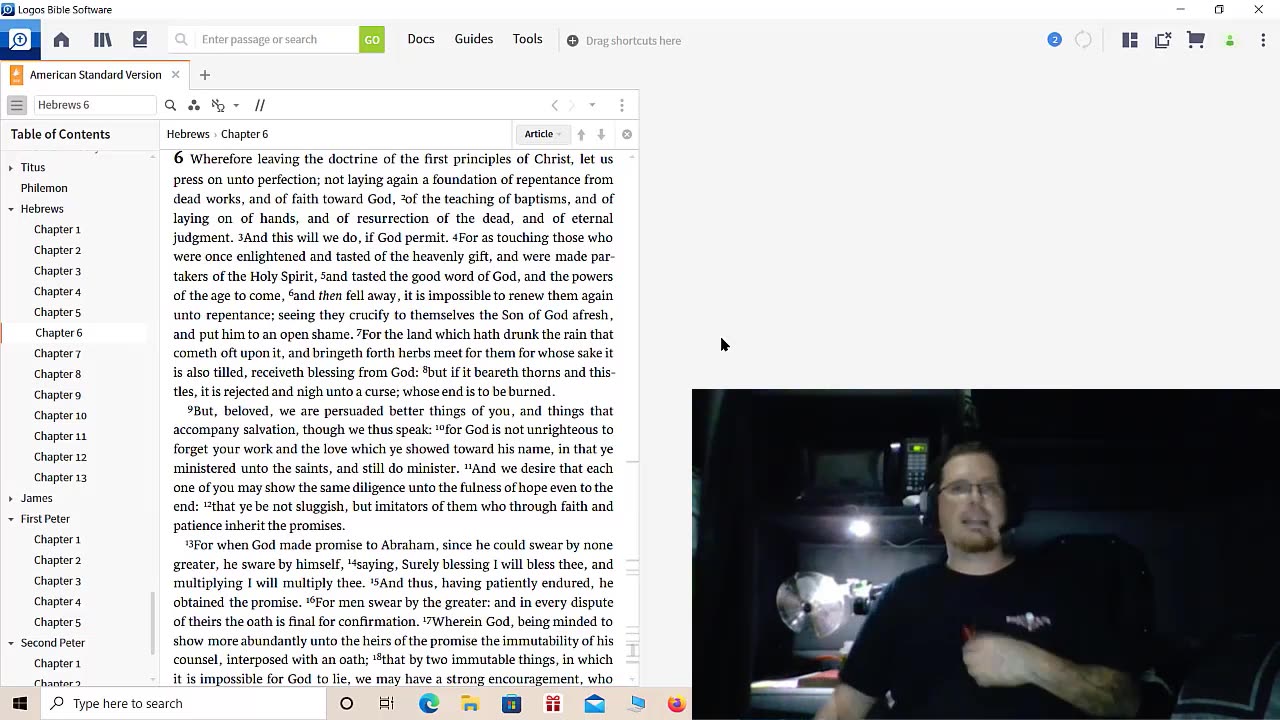Open Chapter 9 in the contents

tap(57, 395)
